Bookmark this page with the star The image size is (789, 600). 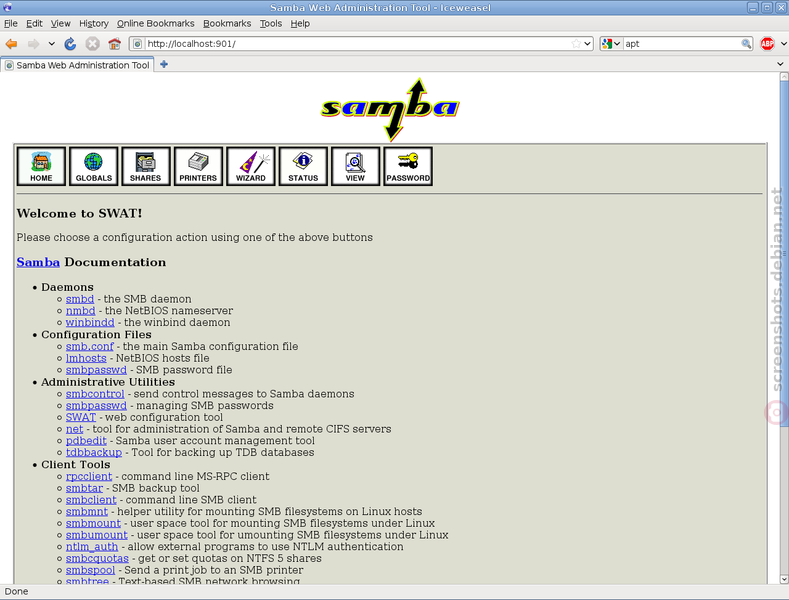576,44
